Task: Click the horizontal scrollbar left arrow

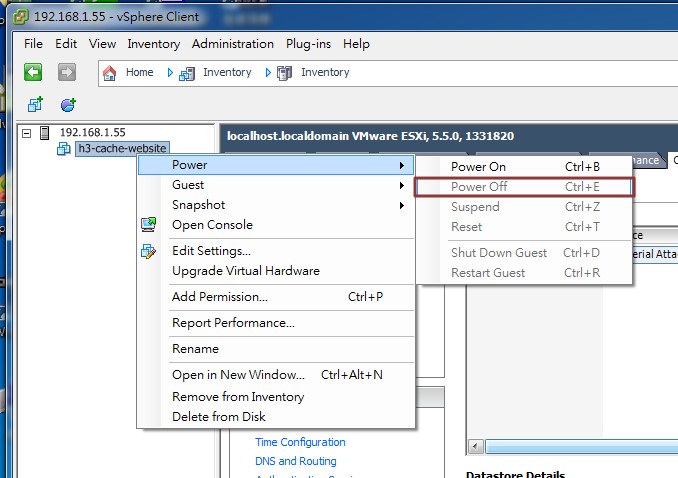Action: click(x=476, y=446)
